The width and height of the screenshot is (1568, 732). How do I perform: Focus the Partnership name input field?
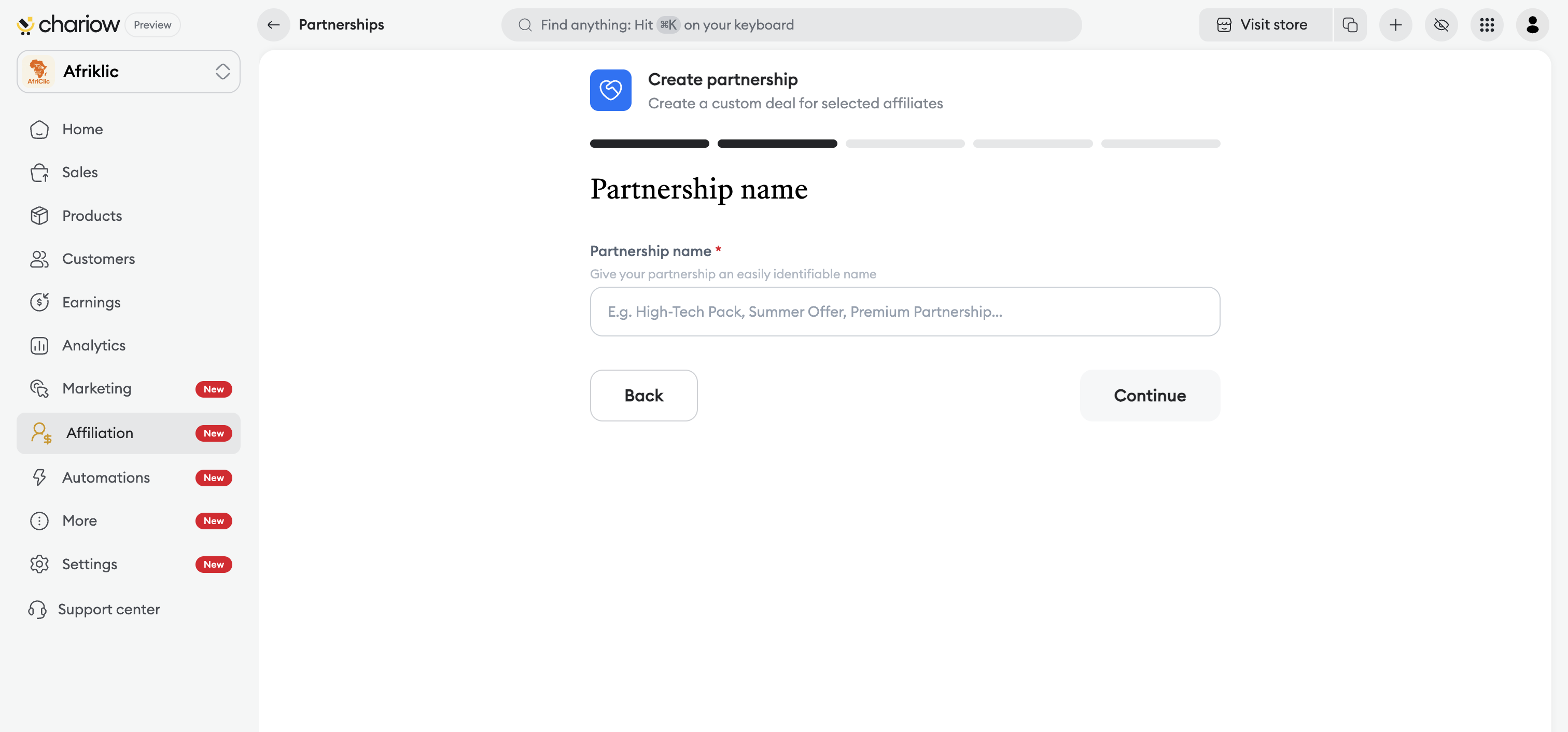(x=904, y=312)
